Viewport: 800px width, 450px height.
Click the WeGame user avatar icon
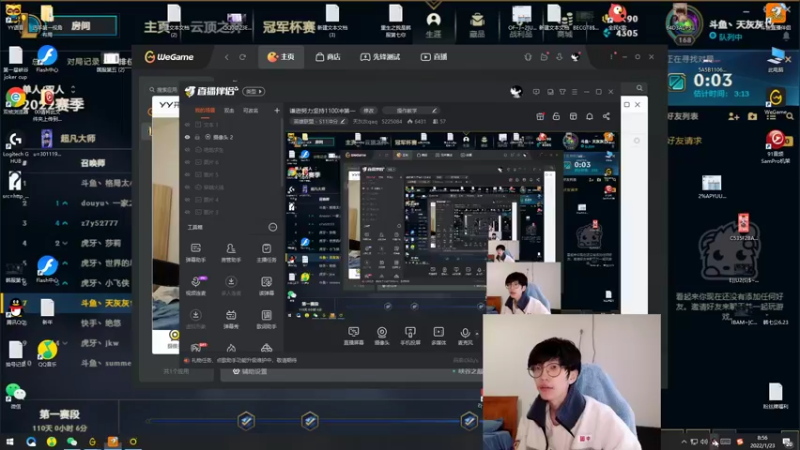click(x=575, y=57)
